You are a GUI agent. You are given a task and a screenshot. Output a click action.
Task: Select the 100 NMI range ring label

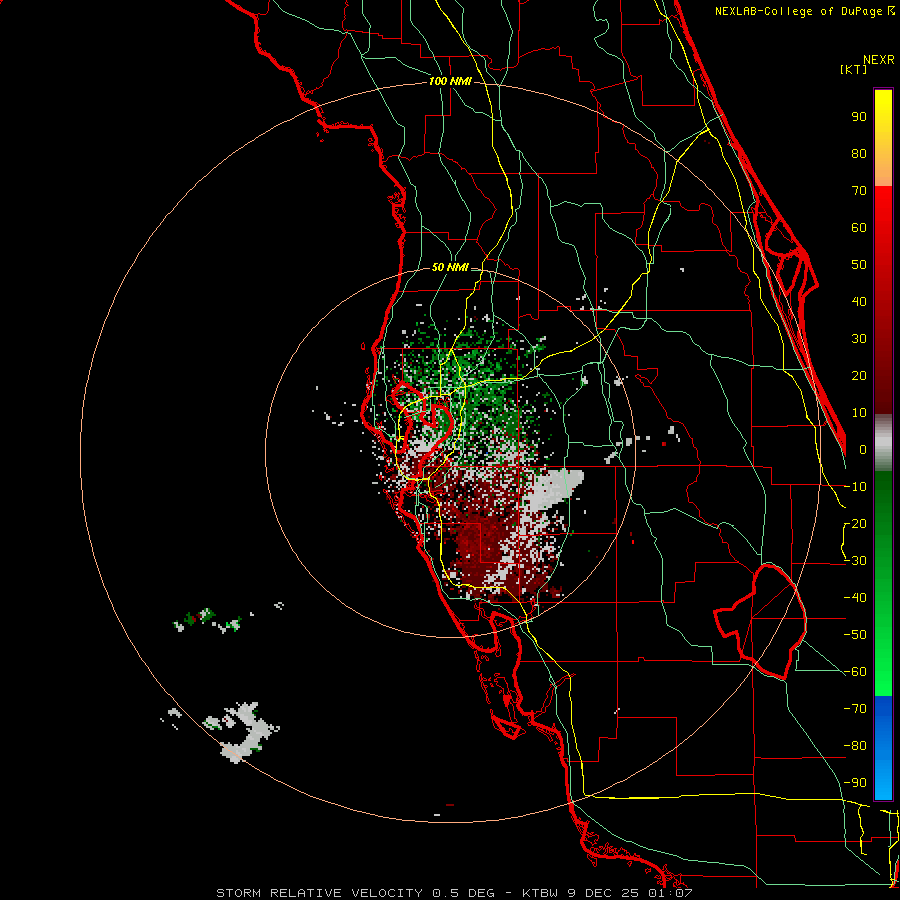click(x=450, y=82)
